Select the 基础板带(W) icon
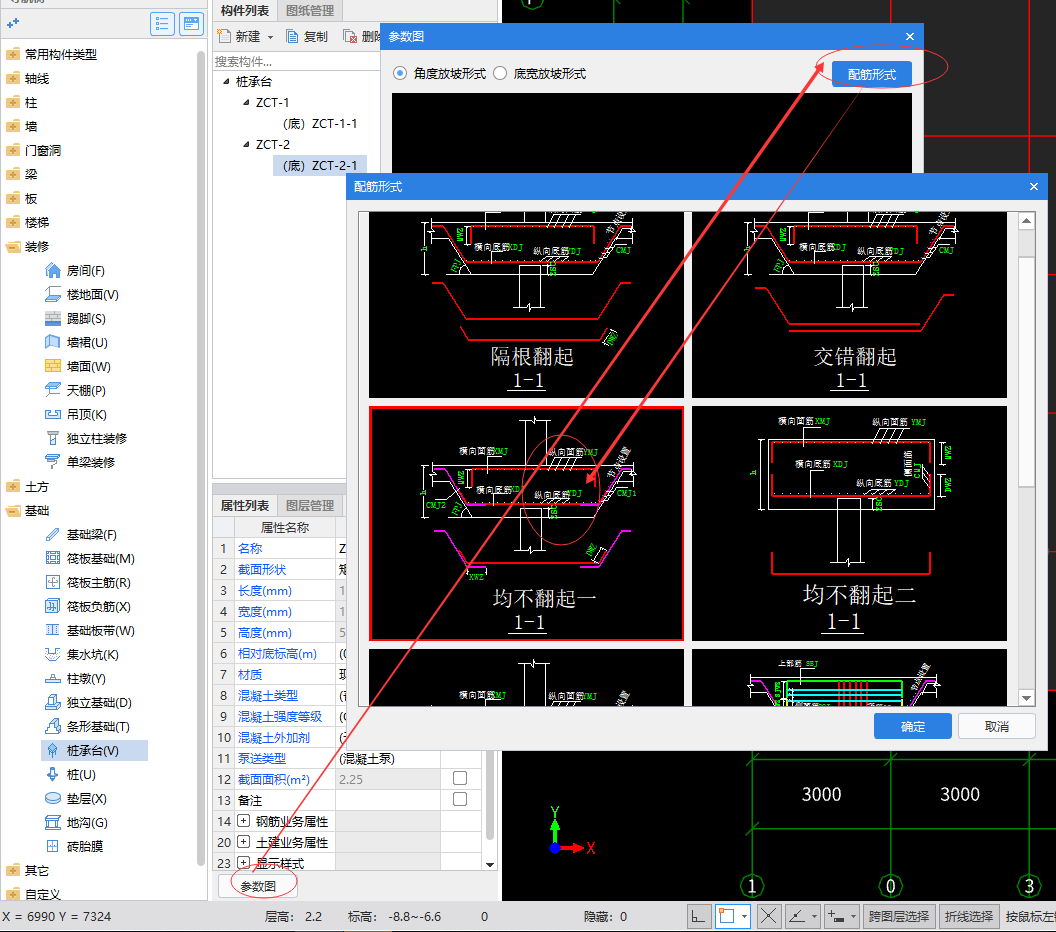 coord(53,630)
